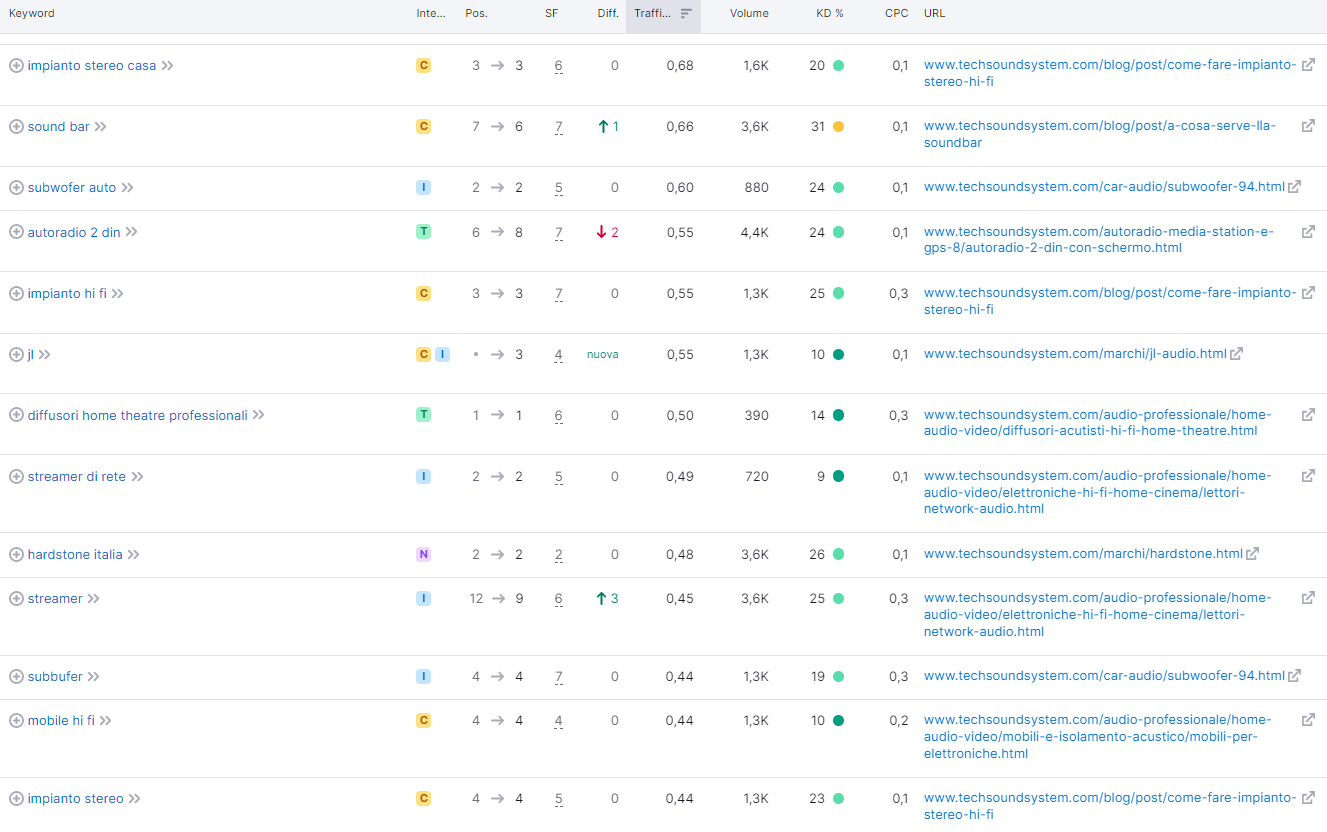Screen dimensions: 1327x832
Task: Expand double-chevron next to 'mobile hi fi'
Action: 105,720
